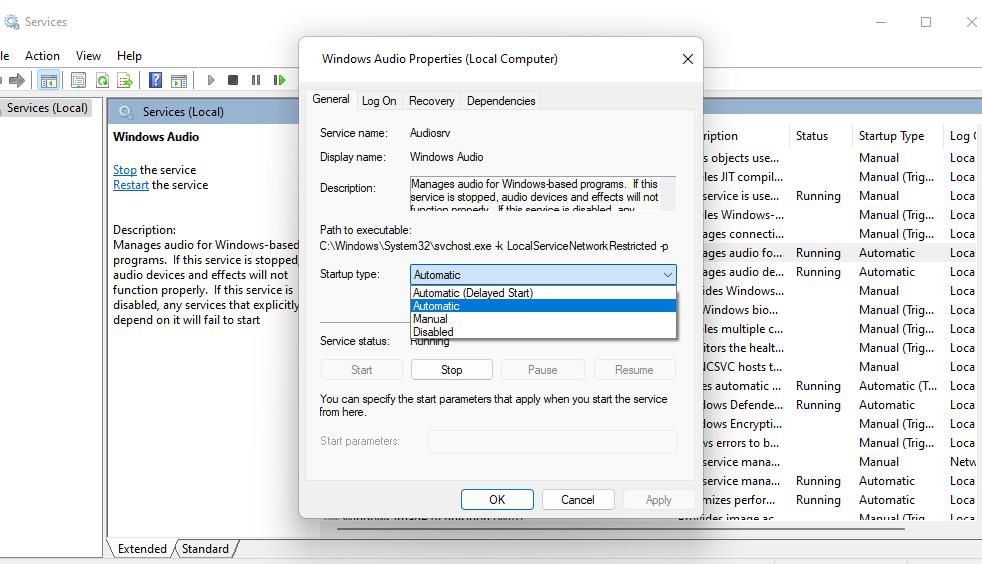This screenshot has width=982, height=564.
Task: Click the Start parameters input field
Action: tap(552, 441)
